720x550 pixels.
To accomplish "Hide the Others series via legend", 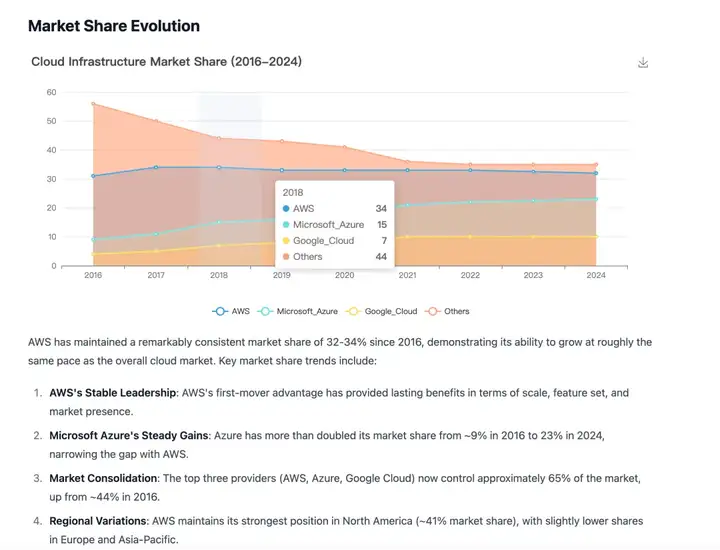I will [x=447, y=311].
